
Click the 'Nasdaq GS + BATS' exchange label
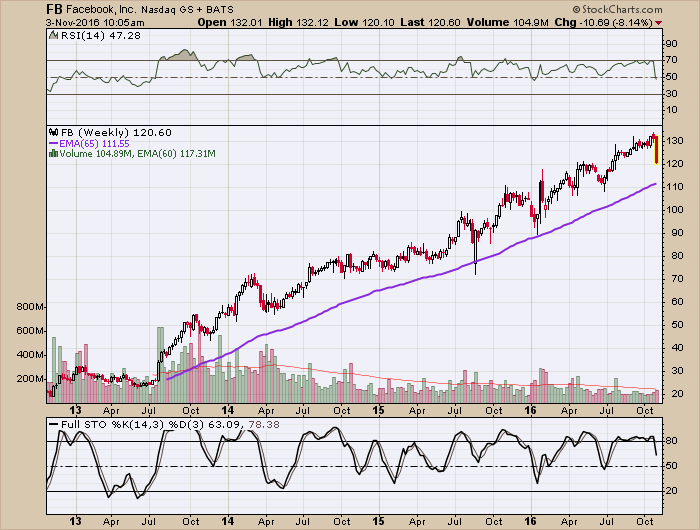pyautogui.click(x=188, y=10)
